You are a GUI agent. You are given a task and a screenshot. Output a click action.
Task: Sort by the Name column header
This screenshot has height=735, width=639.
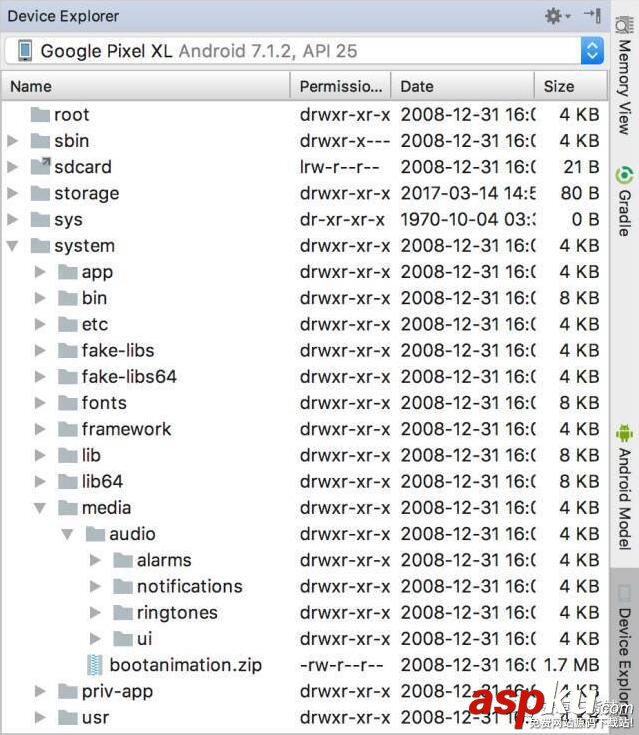coord(146,86)
